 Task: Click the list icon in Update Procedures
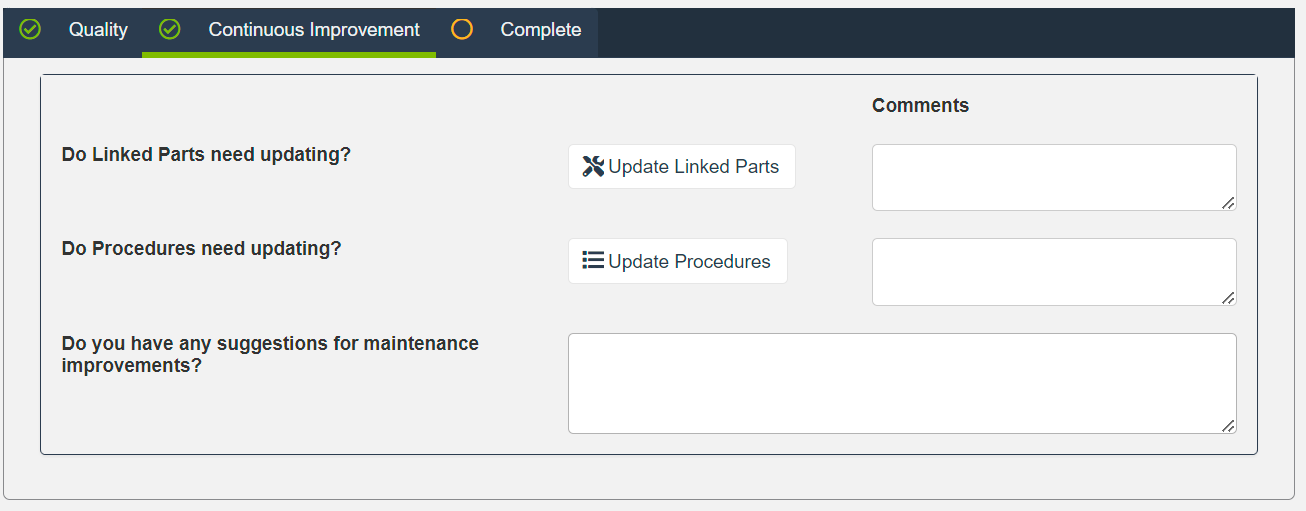[593, 261]
